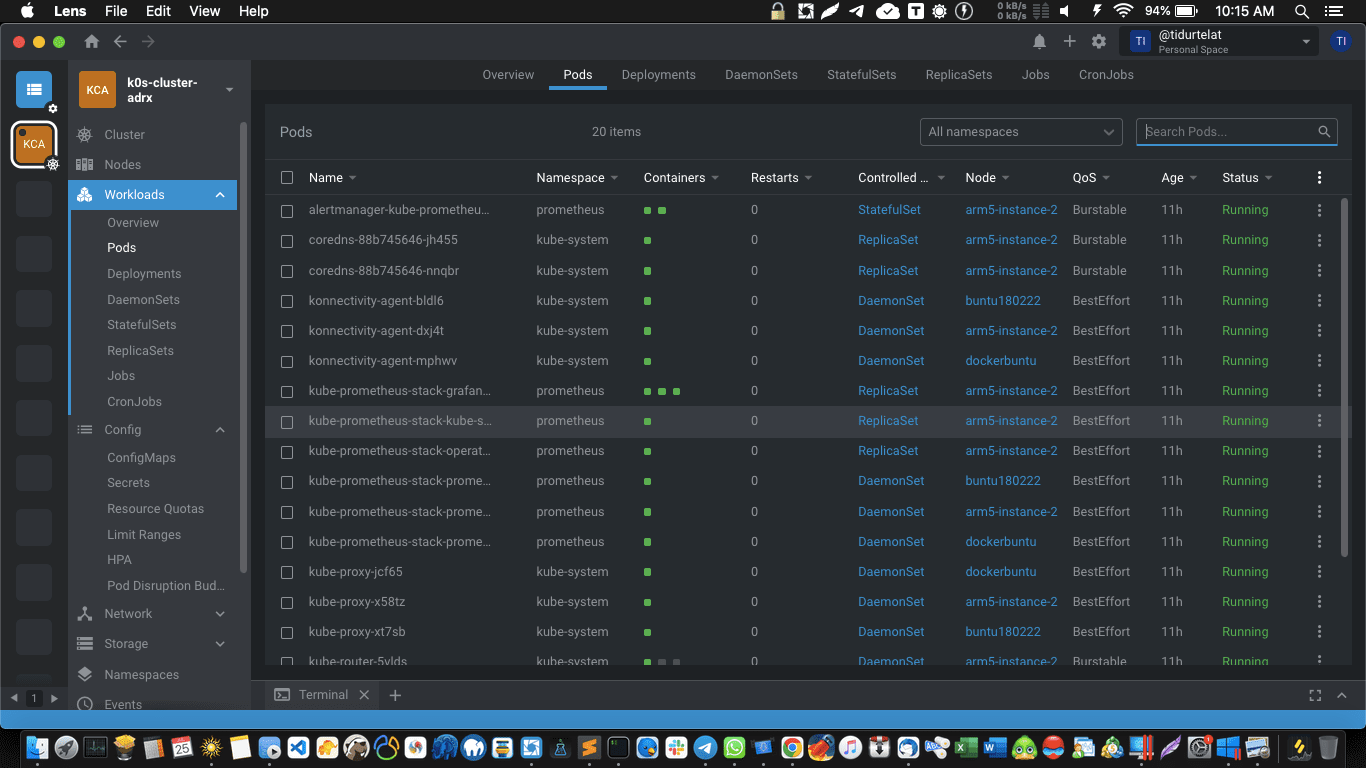Image resolution: width=1366 pixels, height=768 pixels.
Task: Check the alertmanager-kube-prometheus pod checkbox
Action: [287, 211]
